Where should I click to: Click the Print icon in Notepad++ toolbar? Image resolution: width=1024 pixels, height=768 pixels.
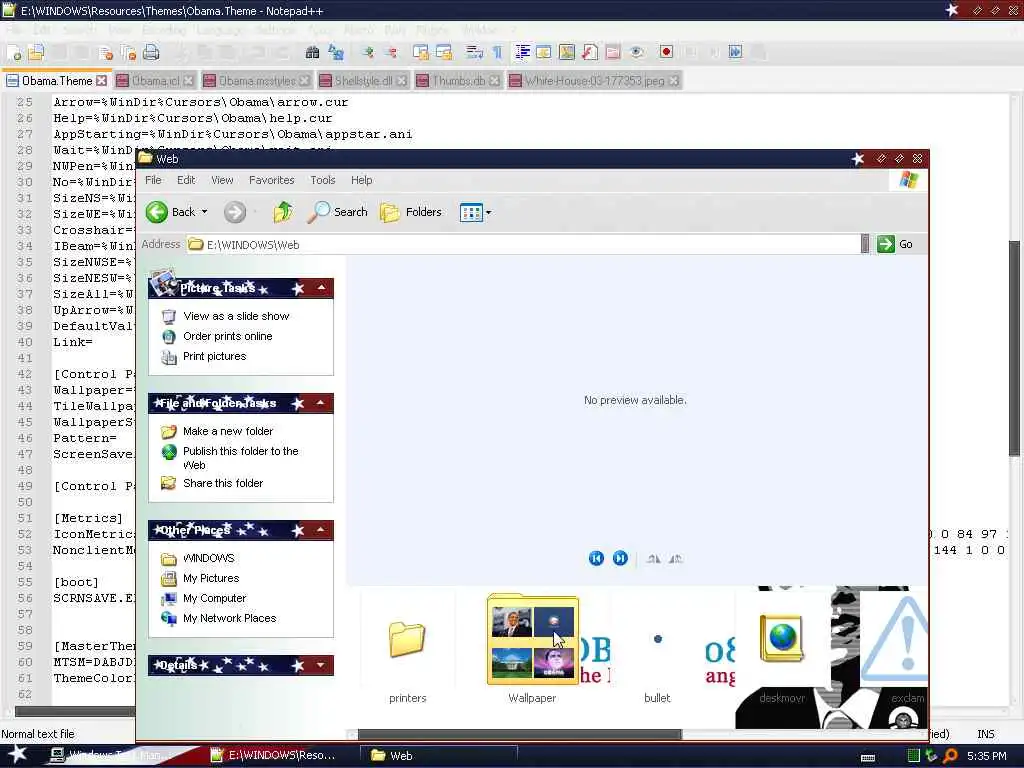click(x=151, y=52)
